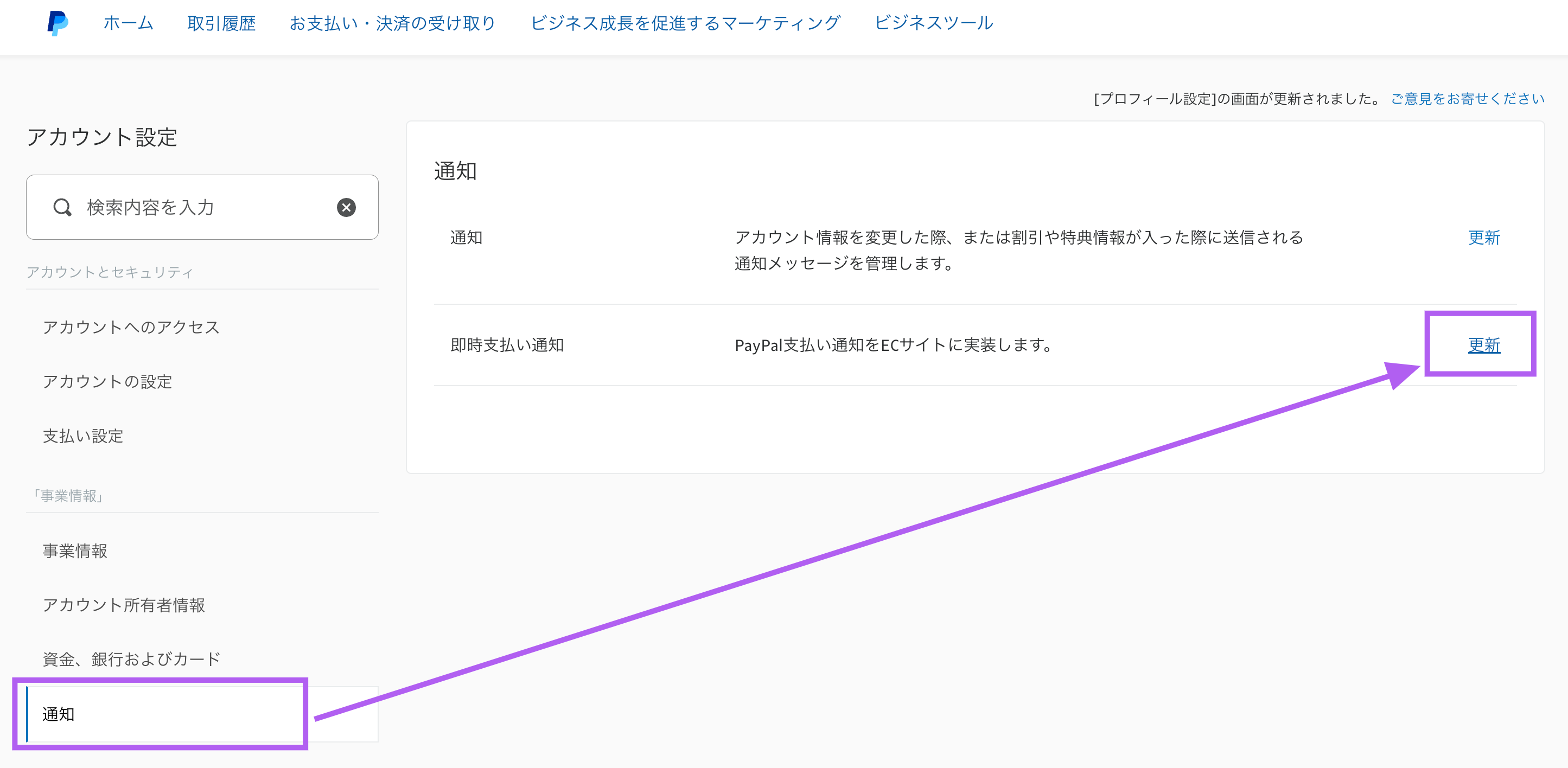Click the magnifier search icon
Screen dimensions: 1568x768
pos(62,208)
